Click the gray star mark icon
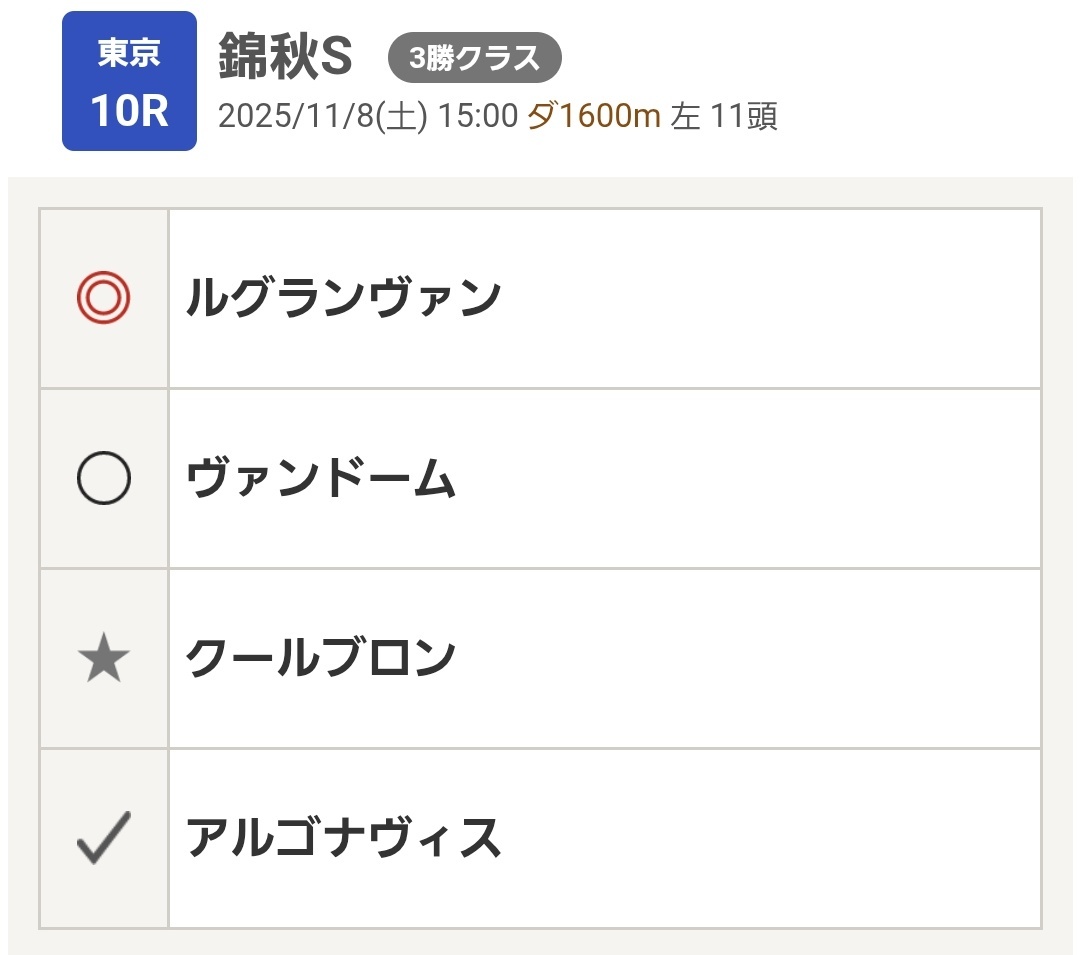The image size is (1080, 955). pyautogui.click(x=104, y=659)
